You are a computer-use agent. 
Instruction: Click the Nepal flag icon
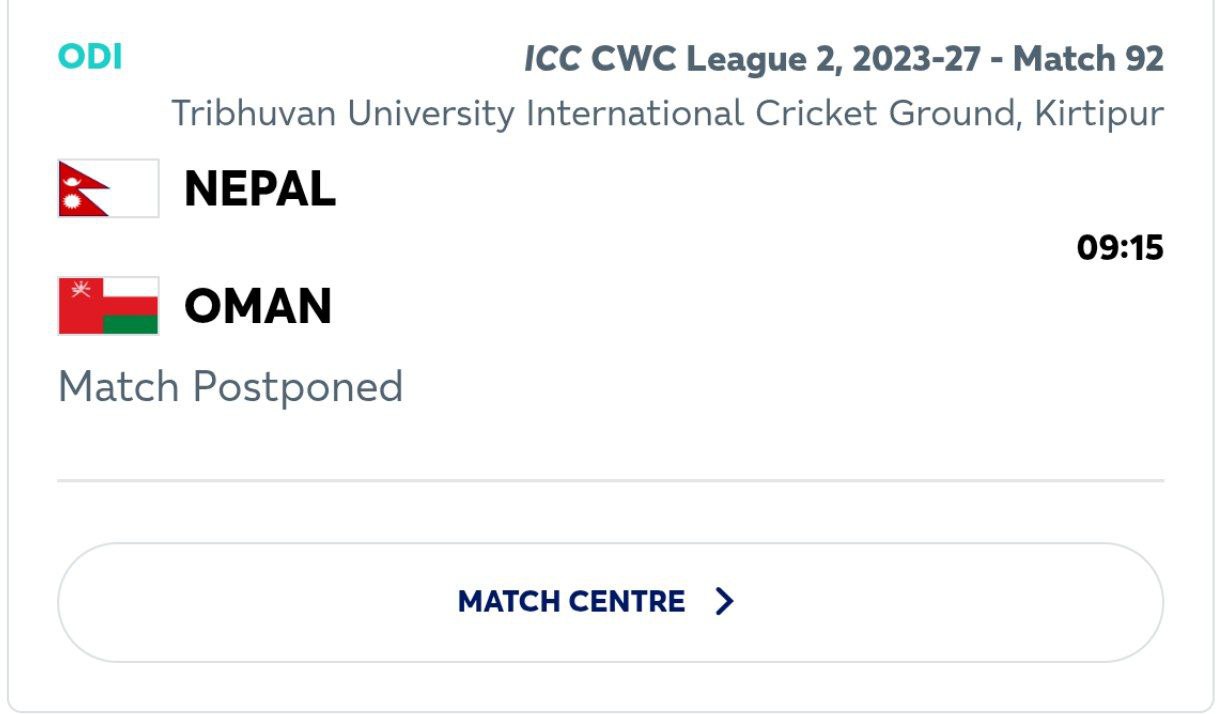[108, 188]
